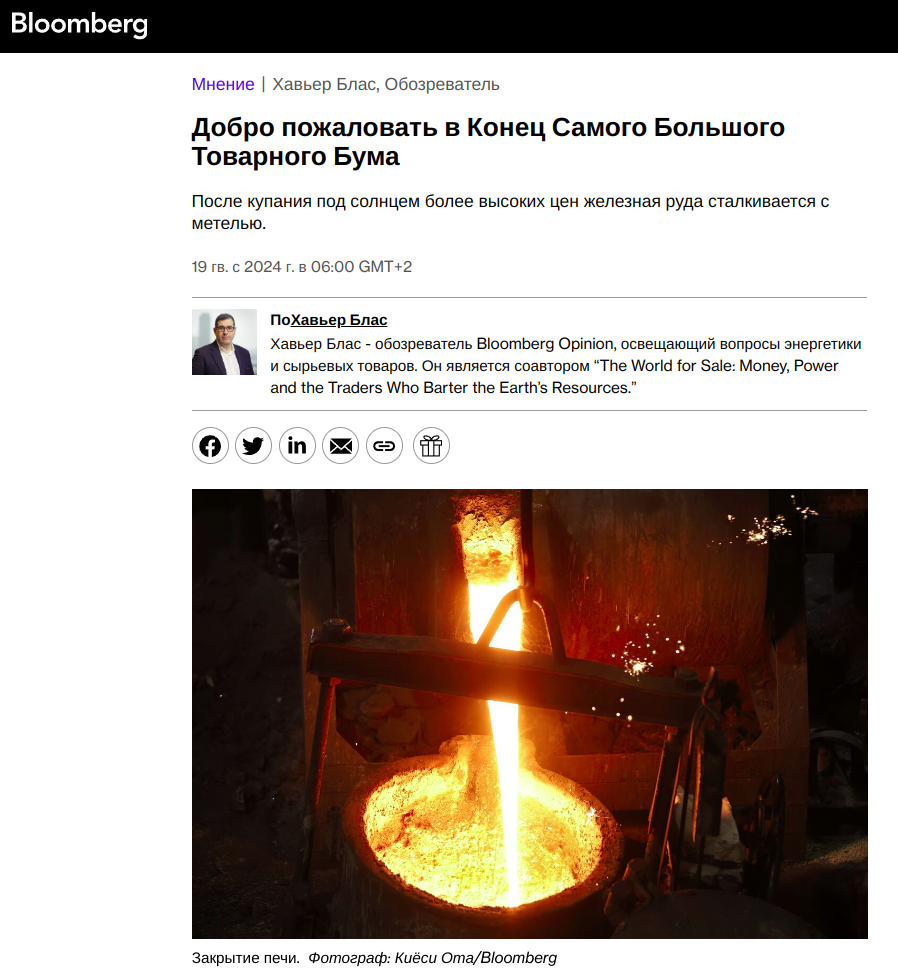Click the Bloomberg logo in the header

pos(79,24)
